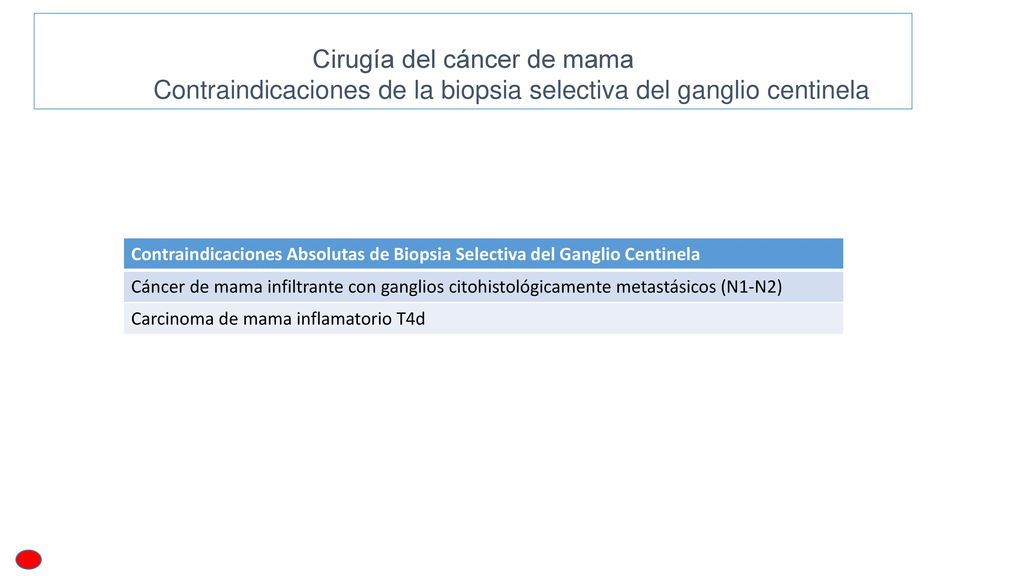Click 'ganglio centinela' in the subtitle
Viewport: 1024px width, 576px height.
(773, 90)
